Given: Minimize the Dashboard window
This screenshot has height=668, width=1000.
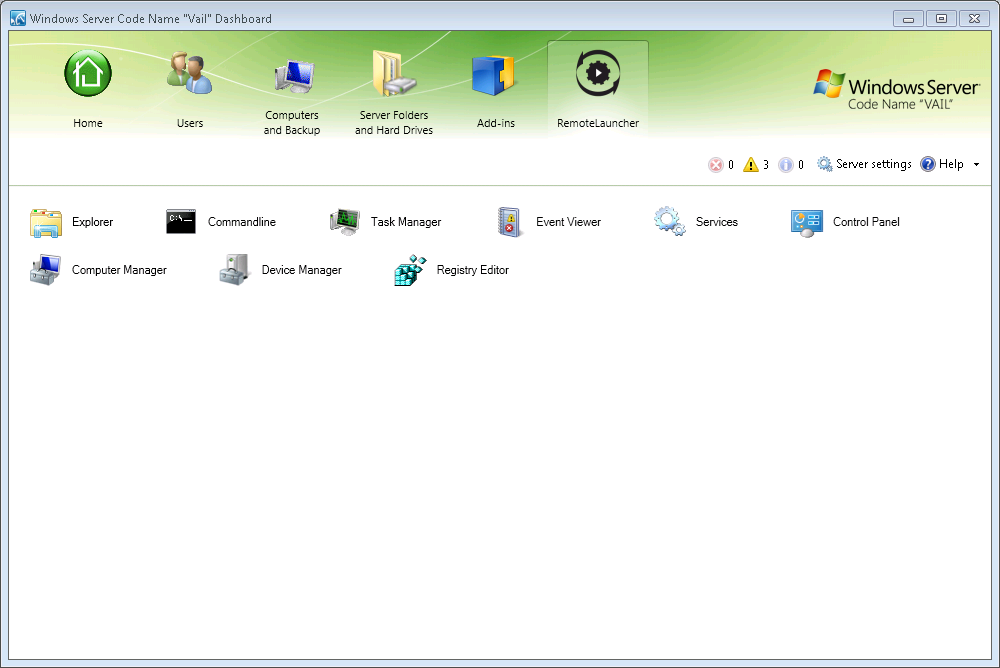Looking at the screenshot, I should (908, 19).
